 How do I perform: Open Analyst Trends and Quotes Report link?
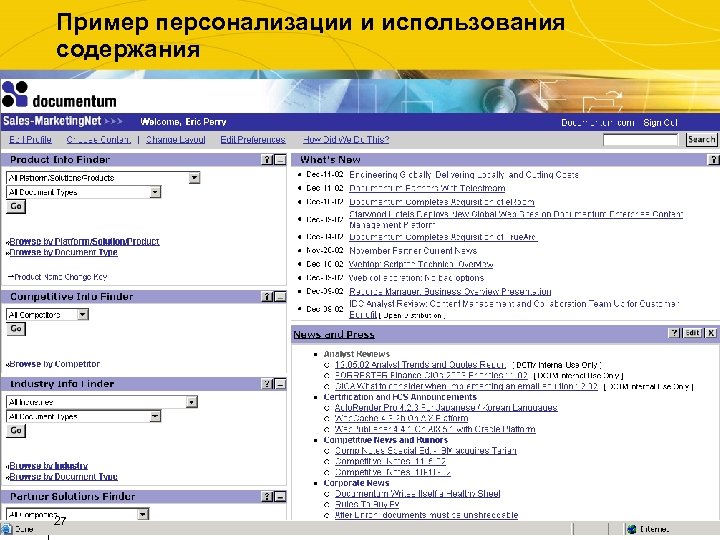pos(420,365)
